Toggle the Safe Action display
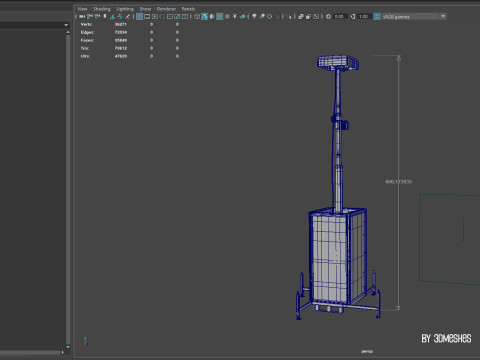Image resolution: width=480 pixels, height=360 pixels. (x=177, y=16)
